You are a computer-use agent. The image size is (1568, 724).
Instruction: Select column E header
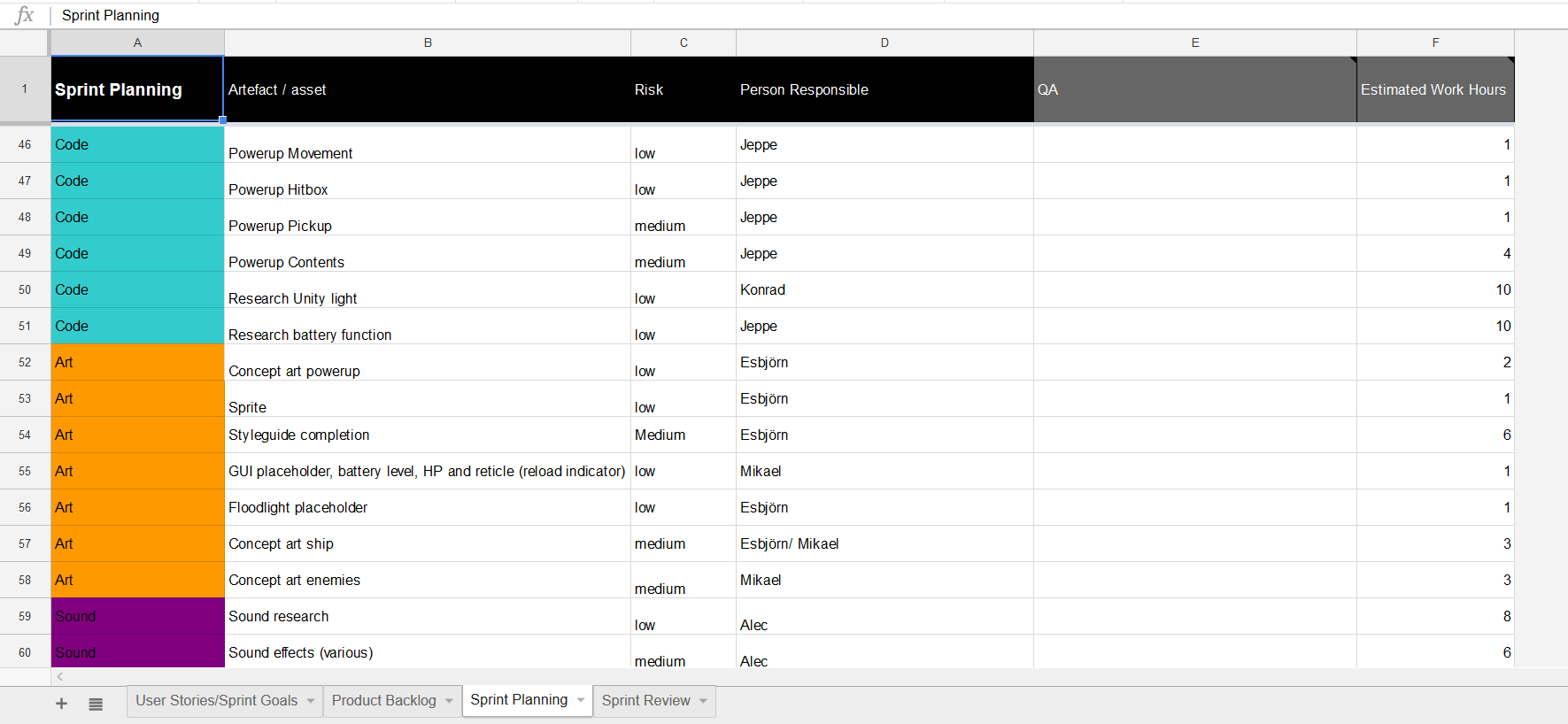(1194, 42)
